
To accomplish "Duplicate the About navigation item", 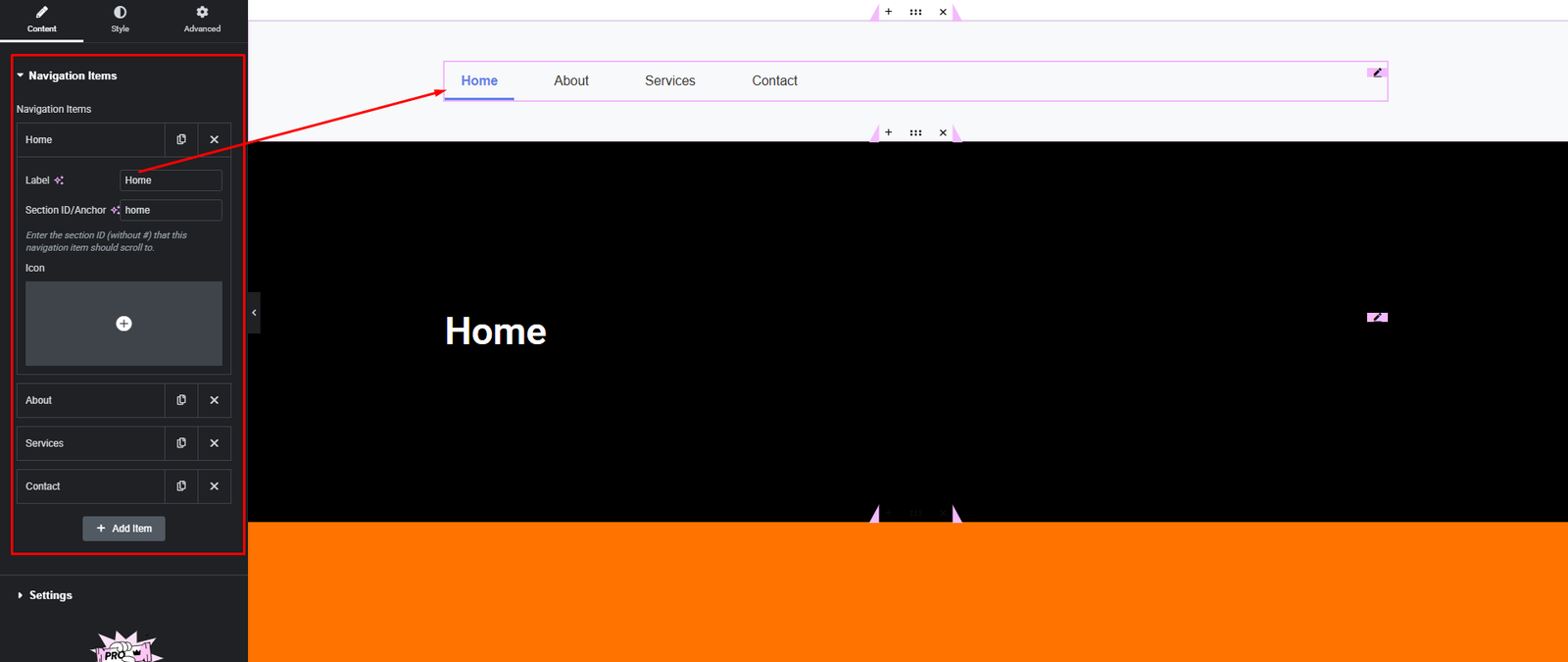I will [x=181, y=400].
